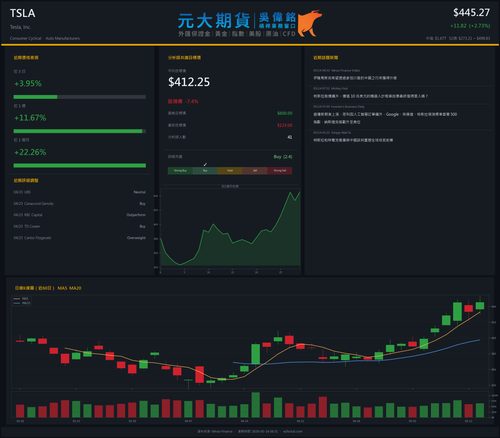Click the $412.25 average target price
The height and width of the screenshot is (438, 500).
[189, 82]
